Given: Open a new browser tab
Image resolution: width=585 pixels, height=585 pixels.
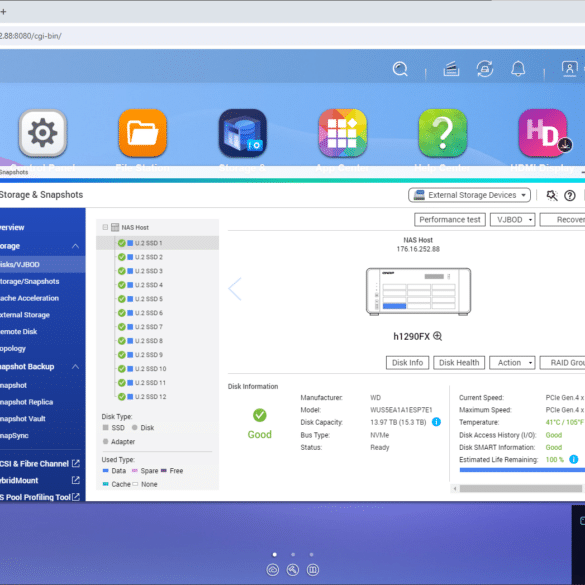Looking at the screenshot, I should pos(3,12).
